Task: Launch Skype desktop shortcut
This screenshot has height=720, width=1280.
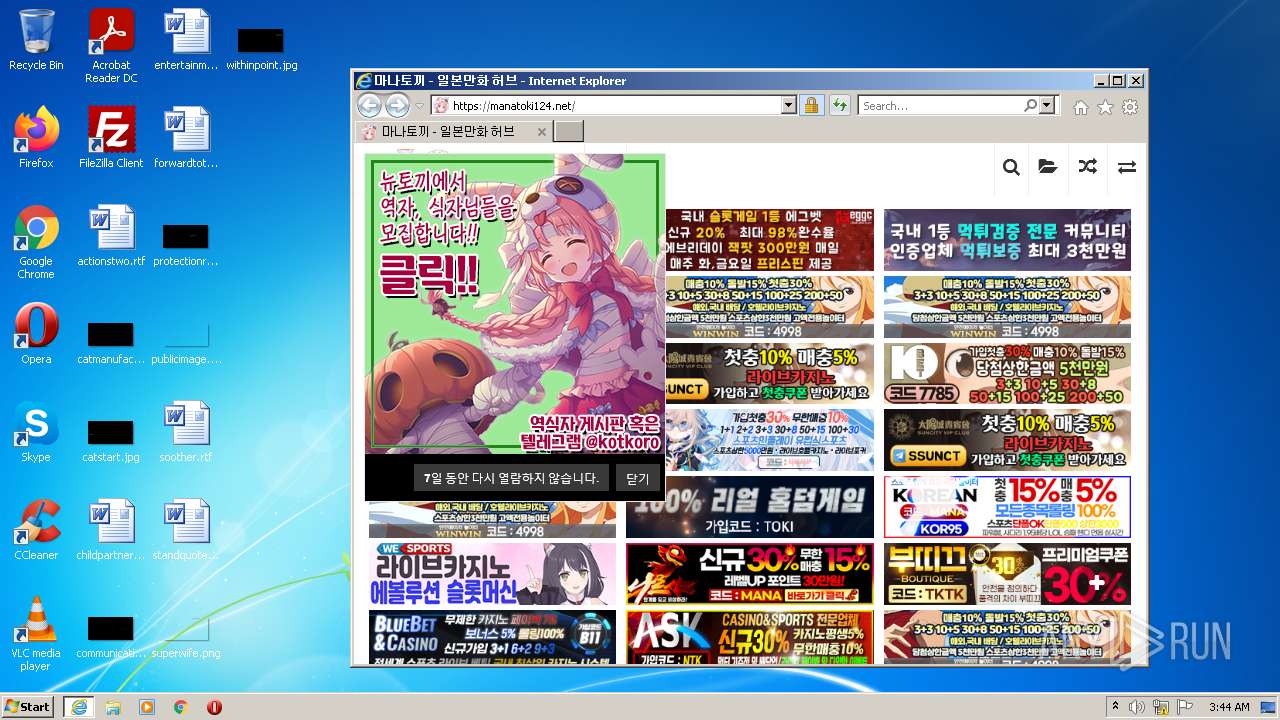Action: click(36, 432)
